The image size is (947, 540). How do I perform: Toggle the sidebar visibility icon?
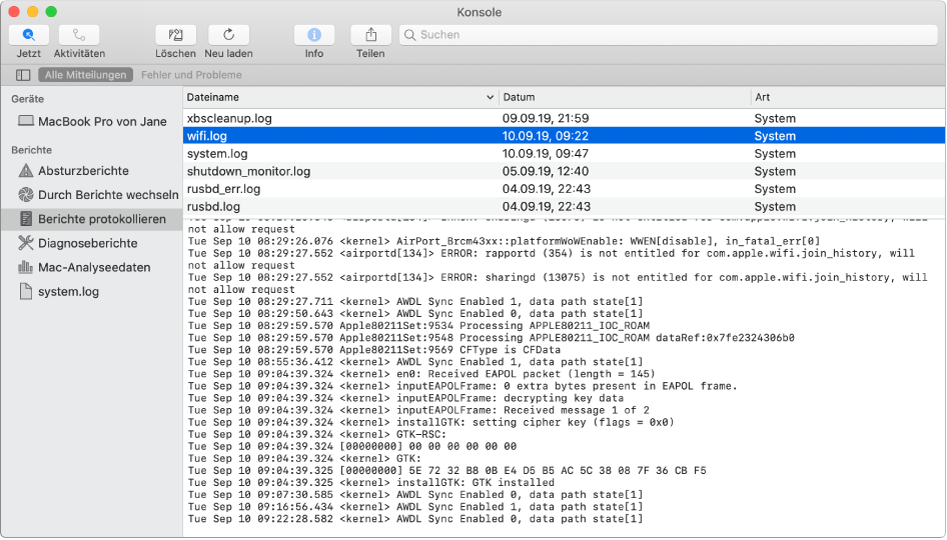coord(23,75)
